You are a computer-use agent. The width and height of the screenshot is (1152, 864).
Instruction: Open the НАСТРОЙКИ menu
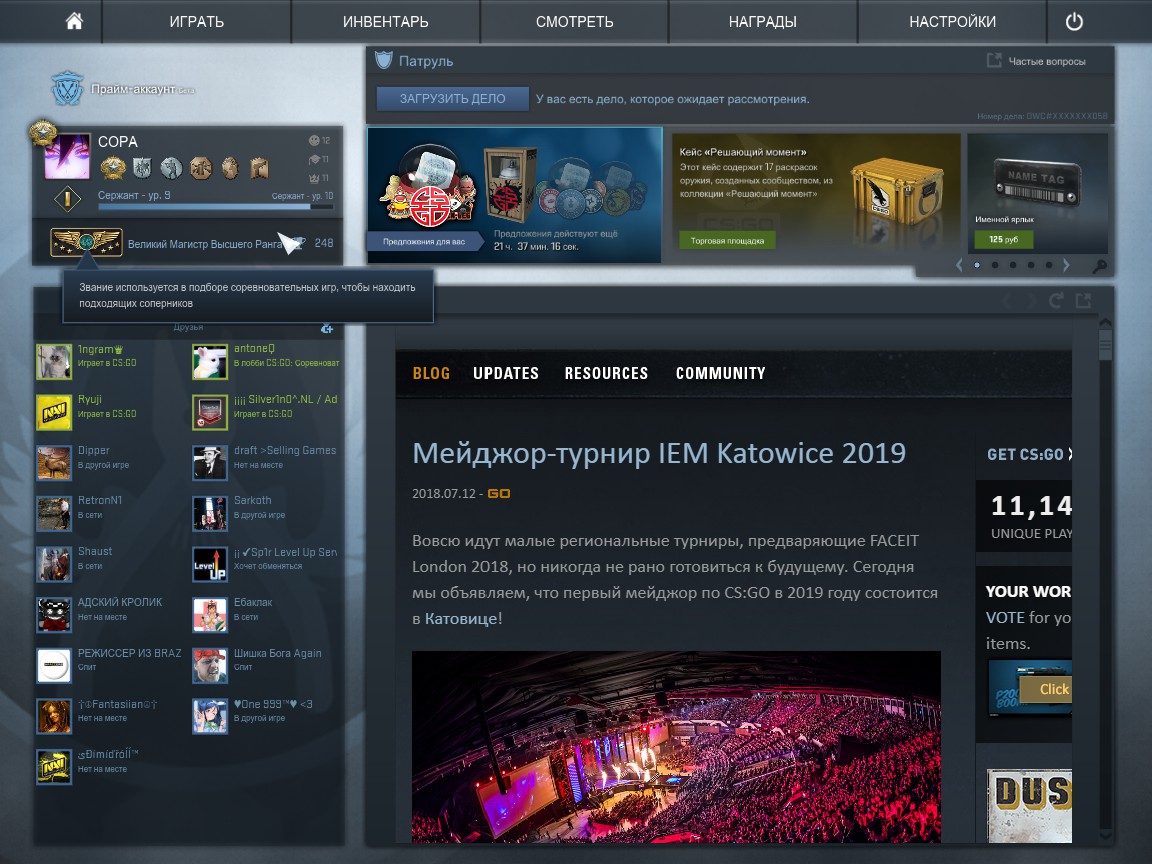tap(952, 22)
